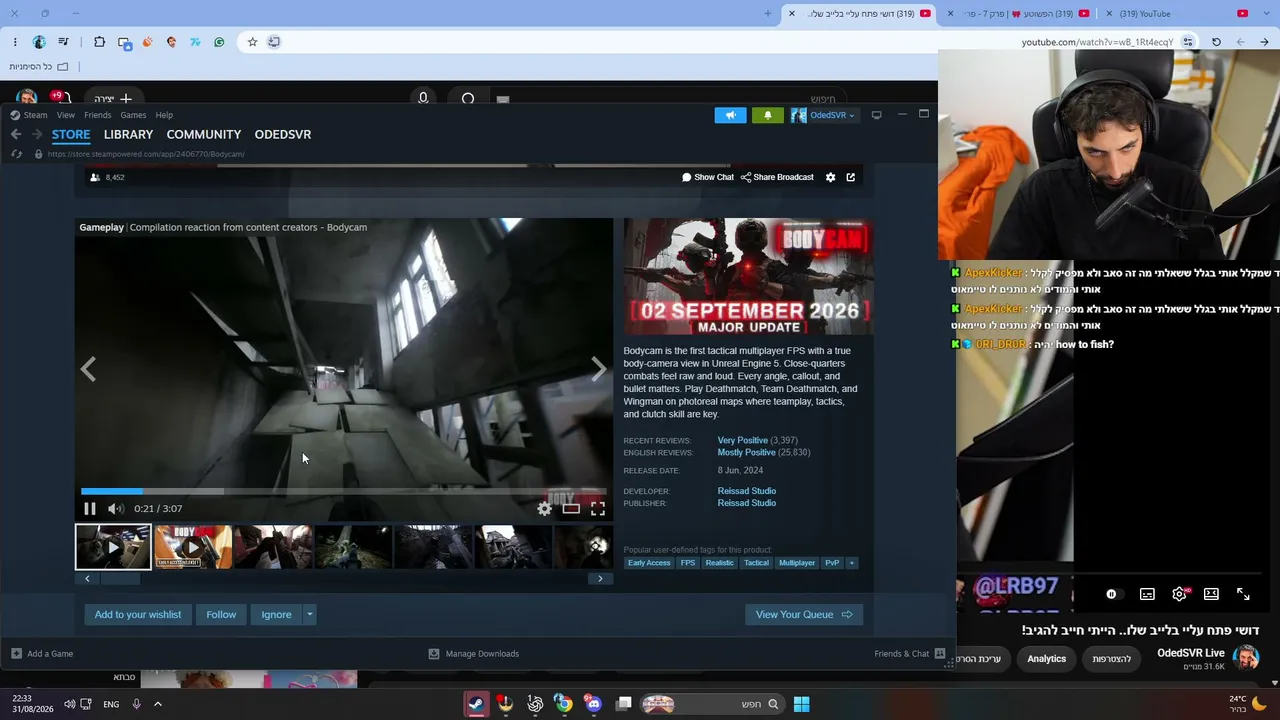Open the ODEDSVR profile tab
The width and height of the screenshot is (1280, 720).
(x=283, y=134)
